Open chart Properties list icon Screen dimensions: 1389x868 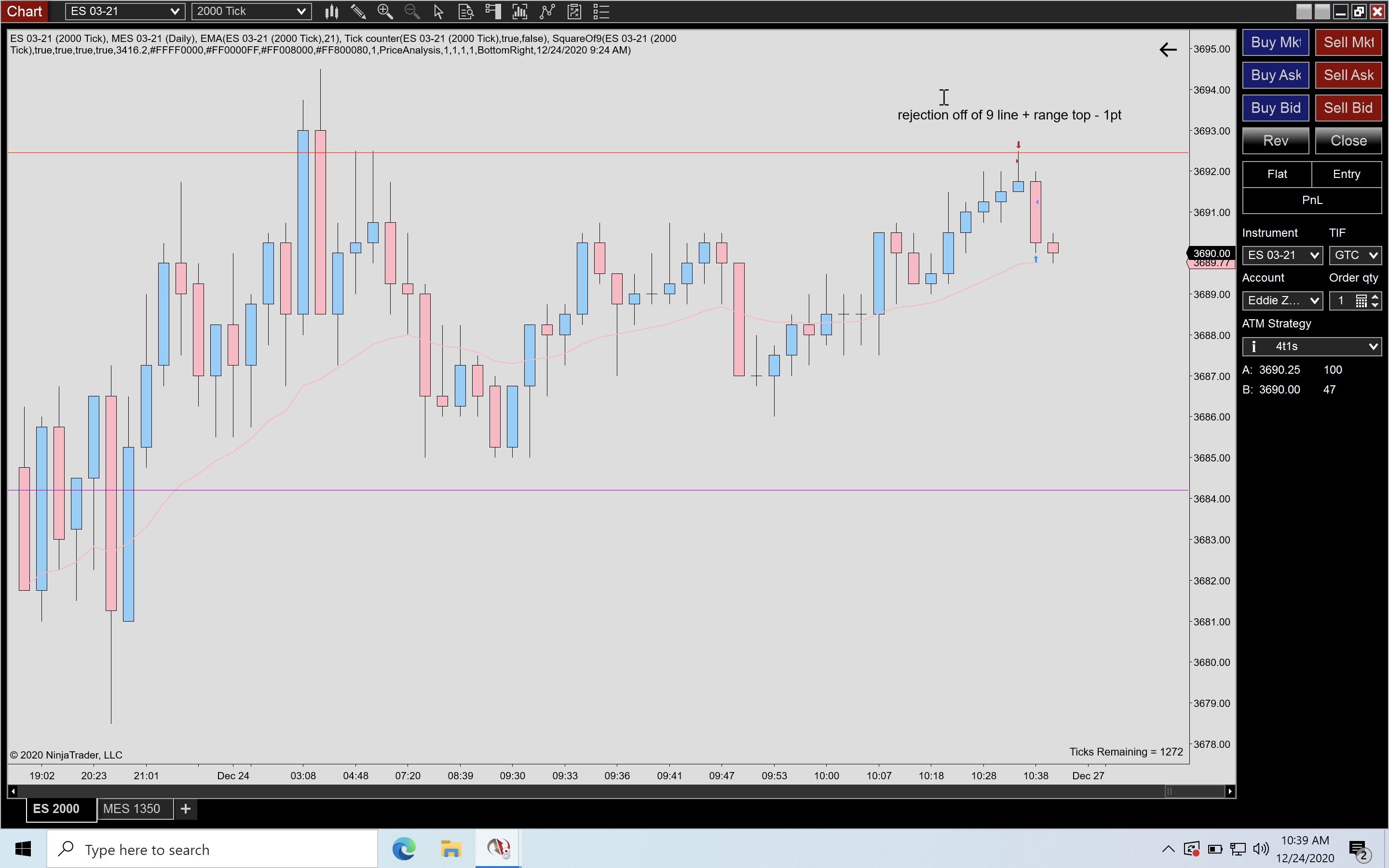601,12
